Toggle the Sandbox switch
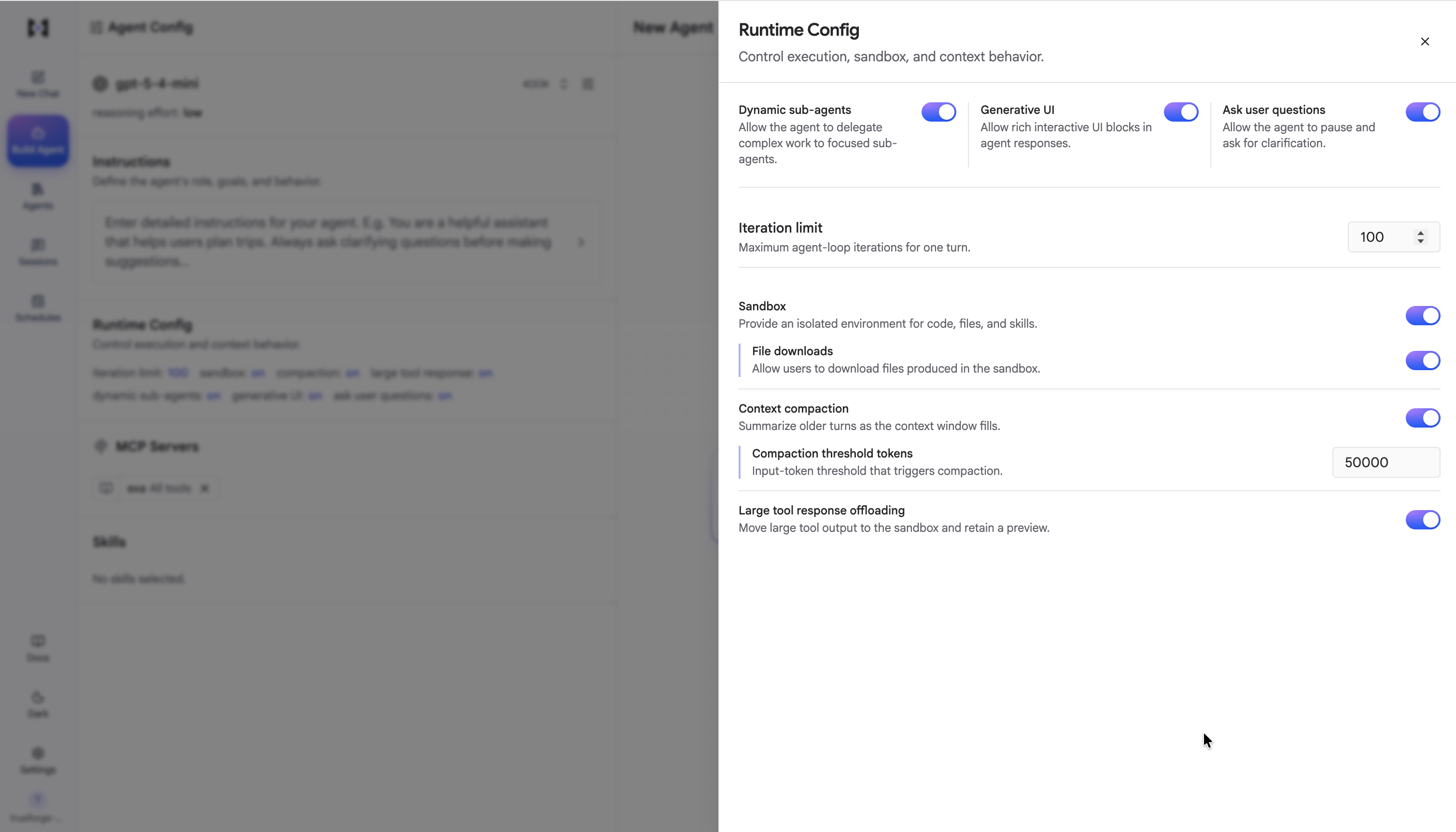 [x=1422, y=316]
